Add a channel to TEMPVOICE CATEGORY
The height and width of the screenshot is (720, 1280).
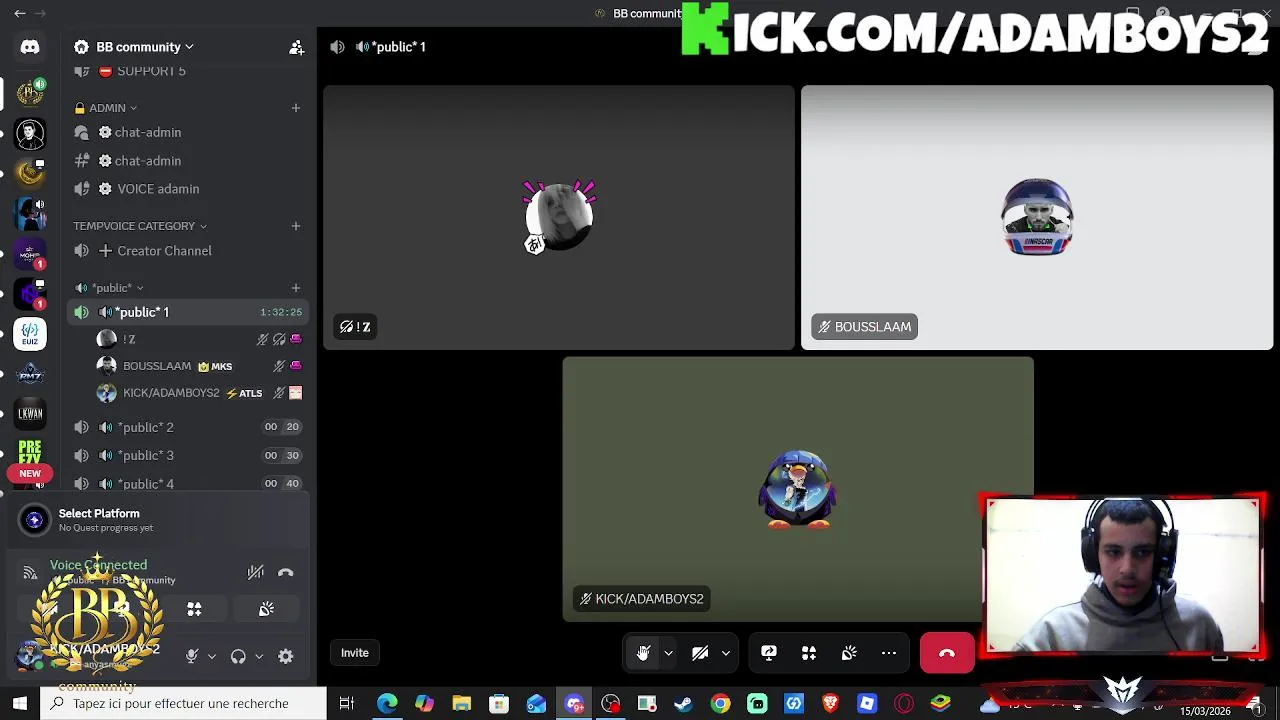(295, 226)
